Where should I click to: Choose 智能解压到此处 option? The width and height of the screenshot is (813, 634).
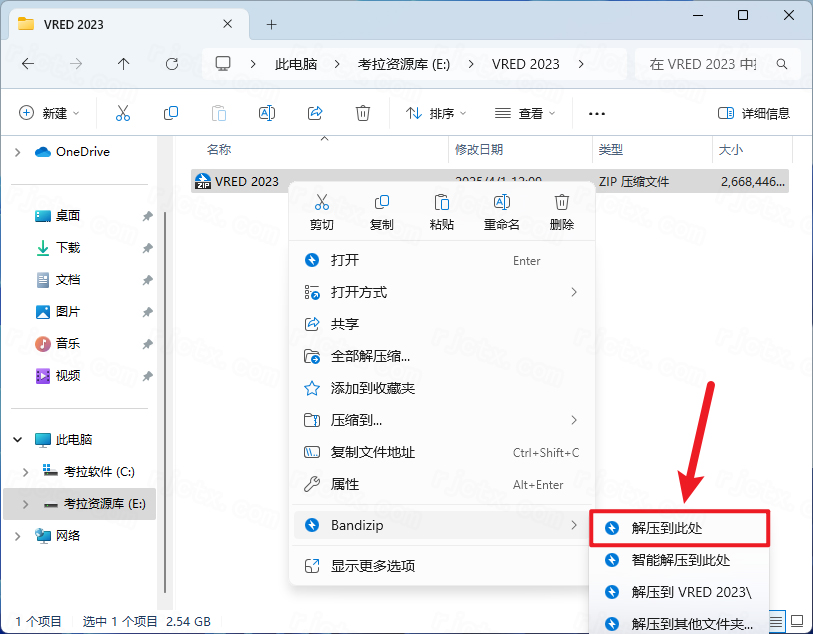tap(680, 560)
